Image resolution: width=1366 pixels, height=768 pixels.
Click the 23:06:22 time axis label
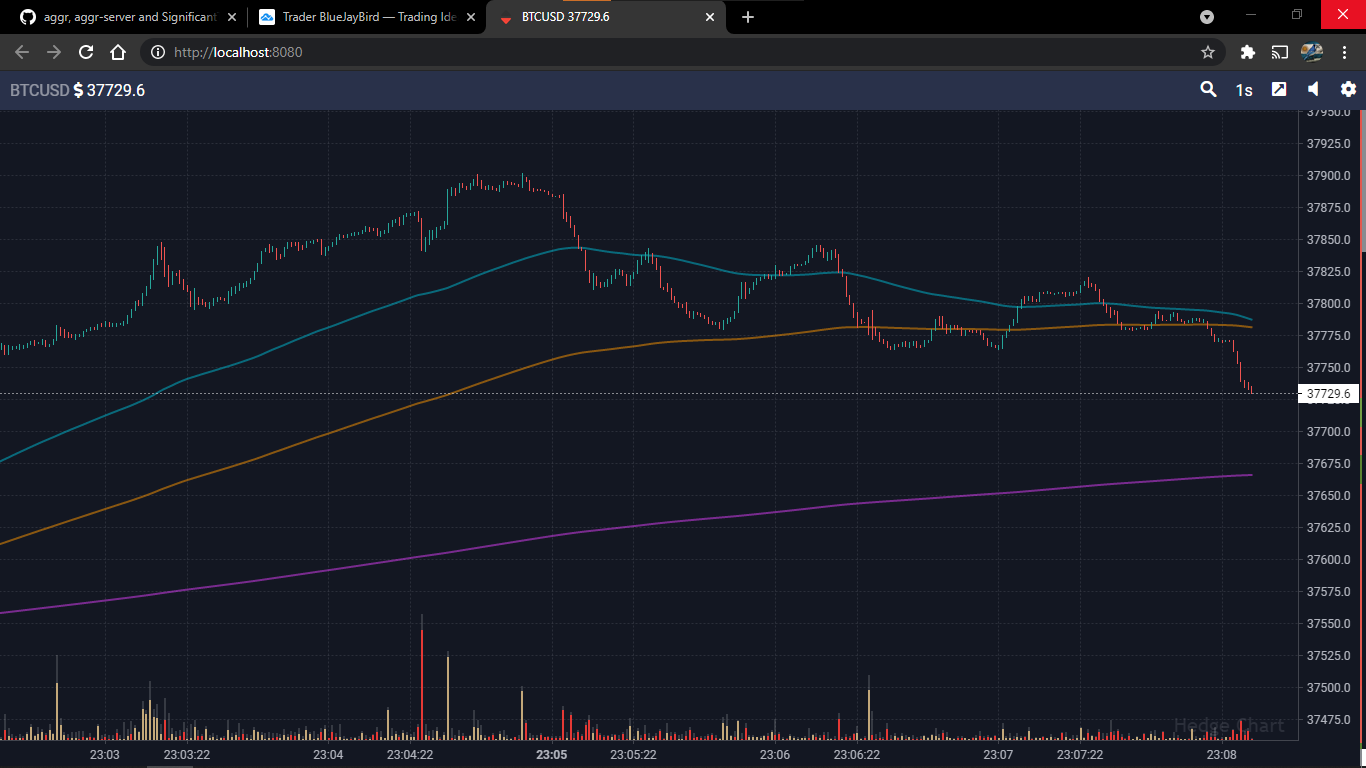tap(856, 754)
